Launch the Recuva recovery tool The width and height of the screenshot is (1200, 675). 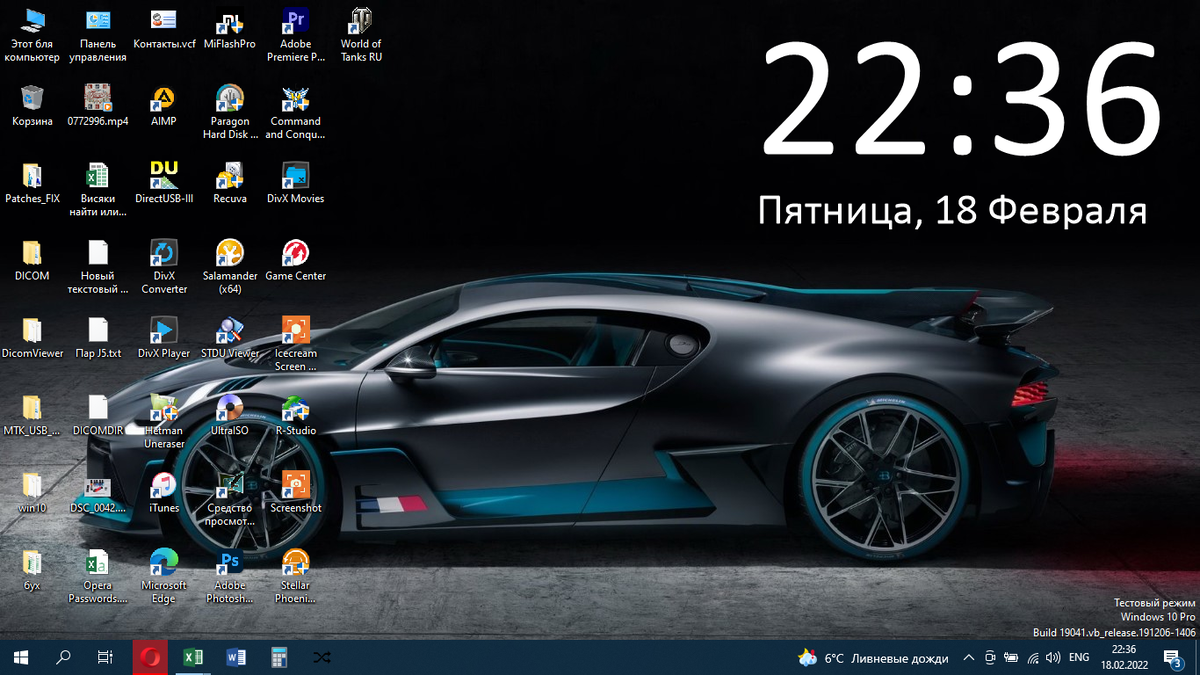(x=229, y=175)
